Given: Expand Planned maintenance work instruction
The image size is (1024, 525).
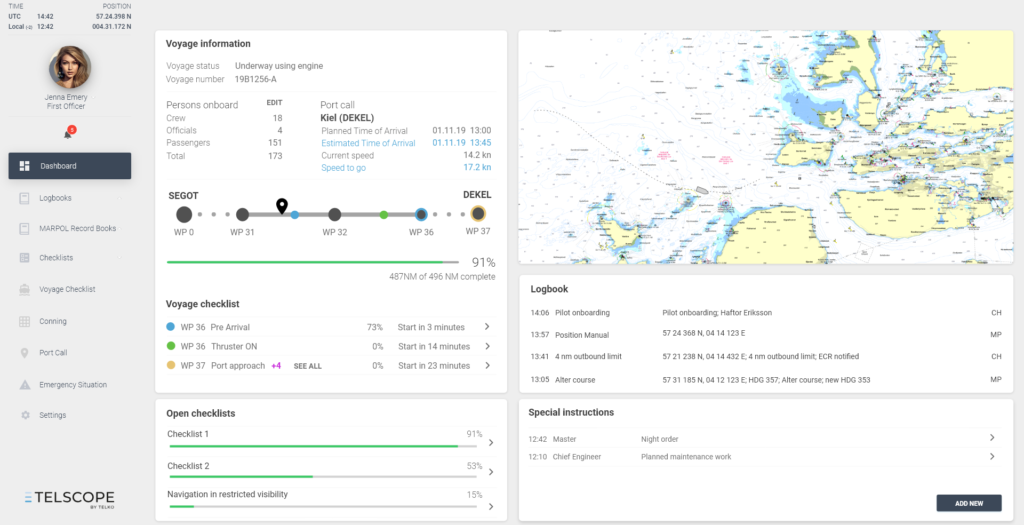Looking at the screenshot, I should coord(991,457).
